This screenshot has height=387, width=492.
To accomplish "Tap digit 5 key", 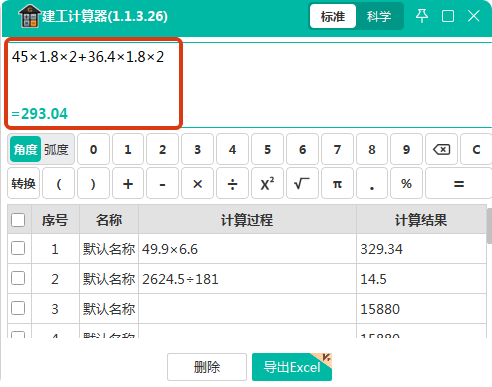I will (x=267, y=149).
